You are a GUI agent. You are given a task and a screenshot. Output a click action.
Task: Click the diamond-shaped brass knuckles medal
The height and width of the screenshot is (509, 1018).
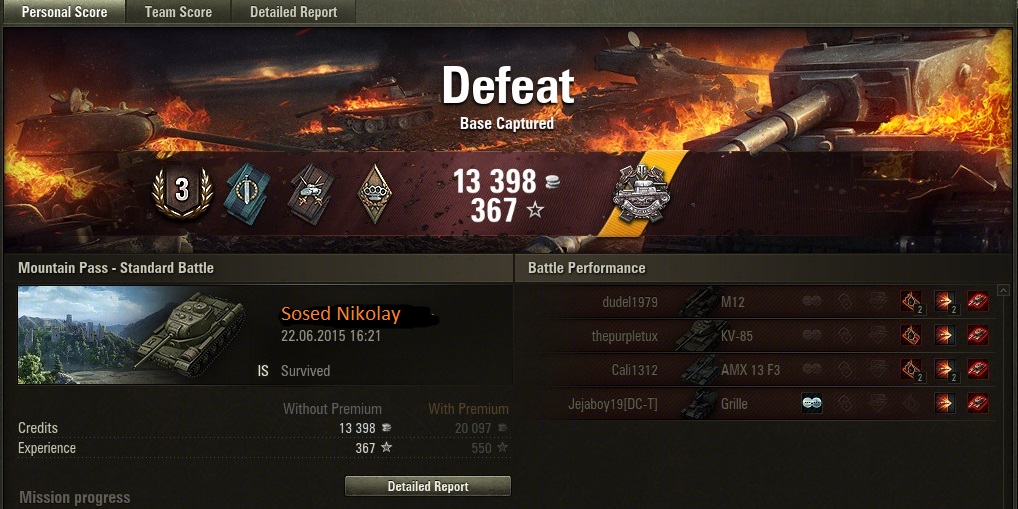[375, 193]
